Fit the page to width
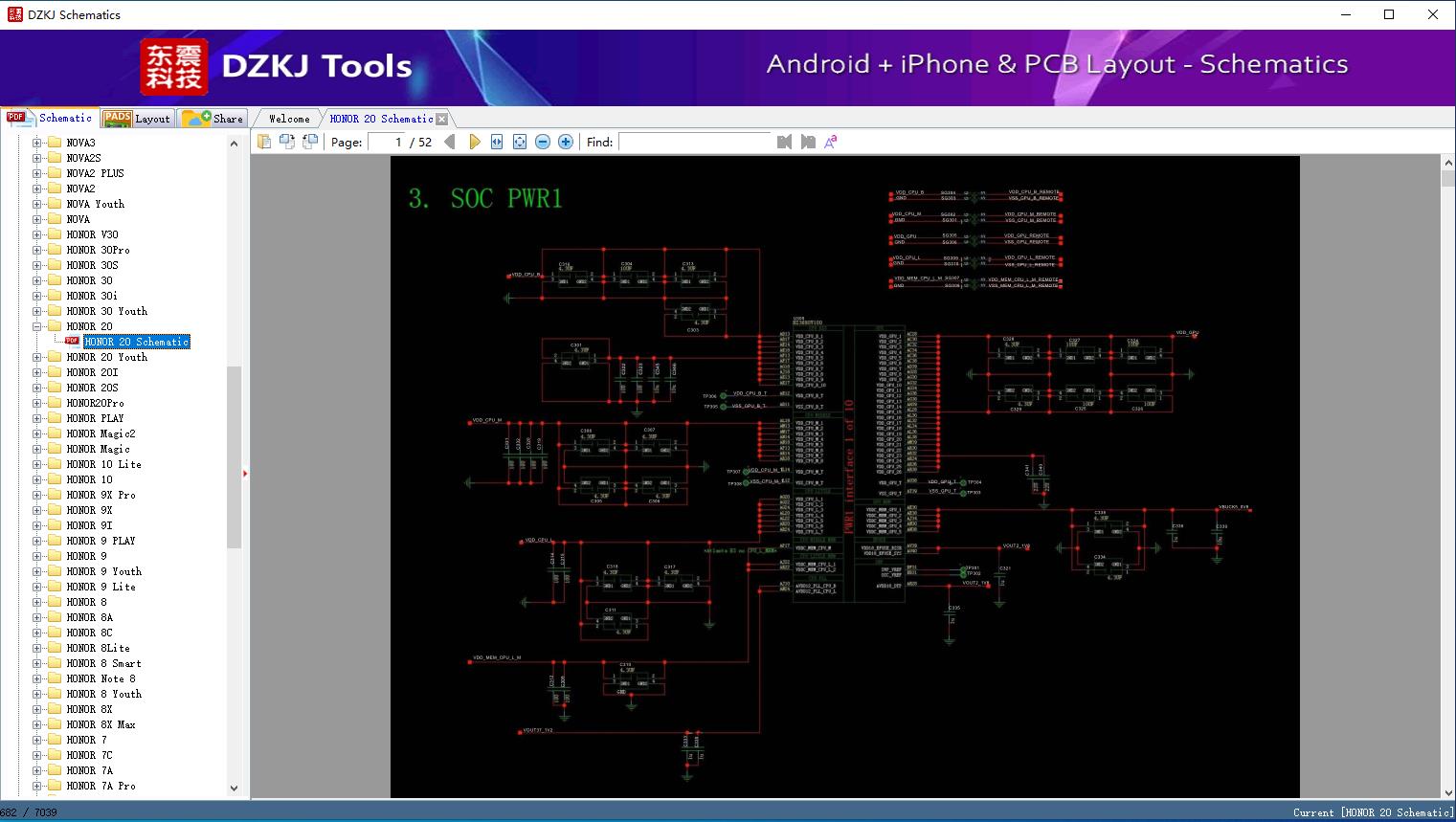The image size is (1456, 822). tap(497, 142)
